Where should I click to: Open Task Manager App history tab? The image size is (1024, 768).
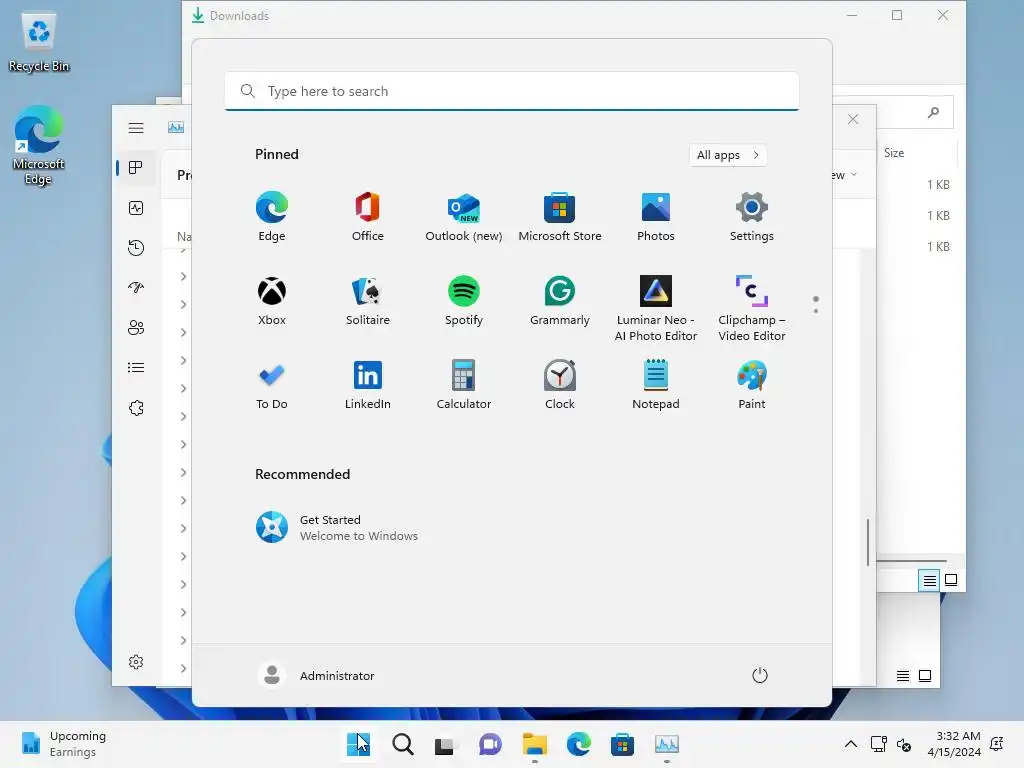coord(136,248)
